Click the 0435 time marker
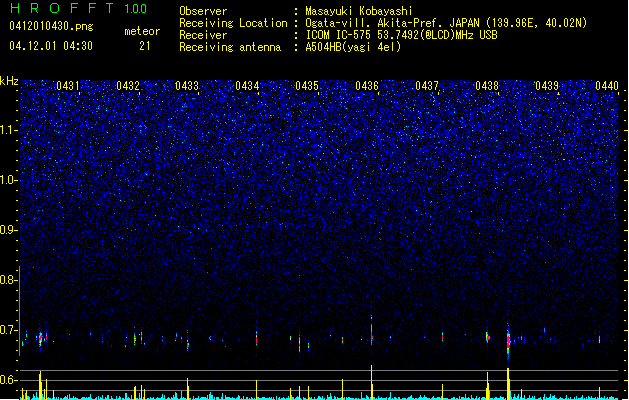The height and width of the screenshot is (400, 629). coord(307,86)
